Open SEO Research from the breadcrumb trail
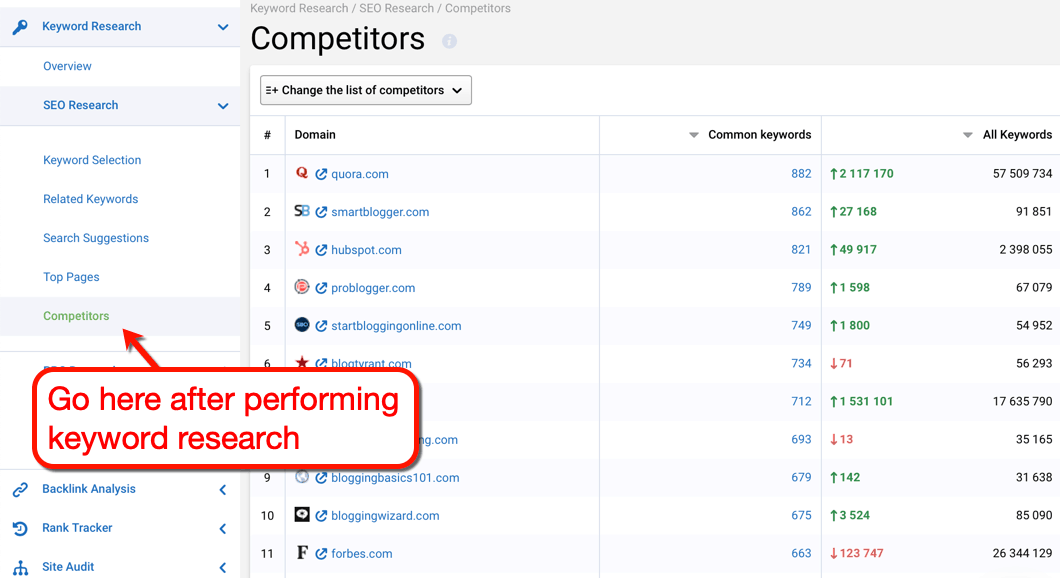 point(396,8)
